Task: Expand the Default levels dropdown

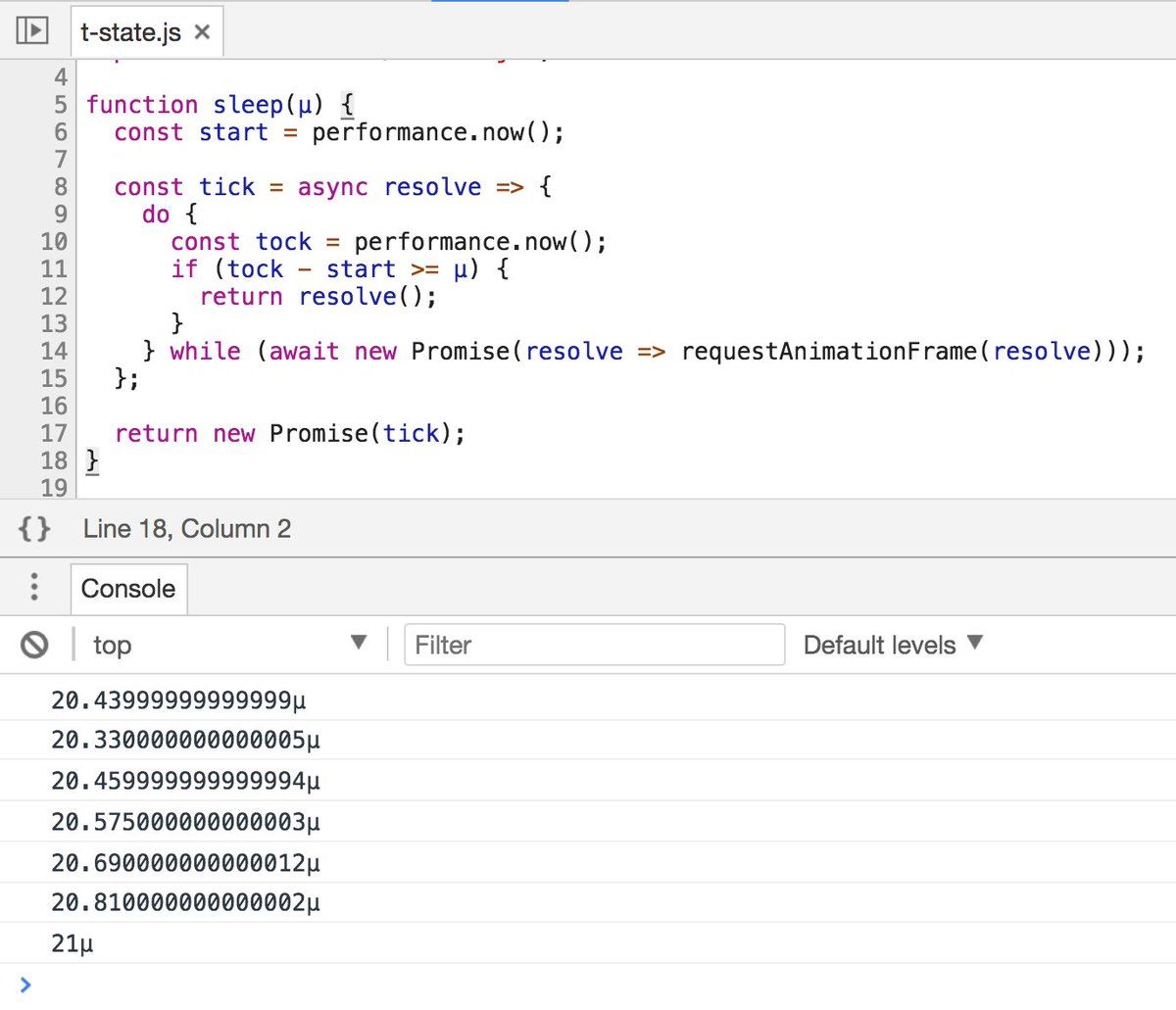Action: coord(892,645)
